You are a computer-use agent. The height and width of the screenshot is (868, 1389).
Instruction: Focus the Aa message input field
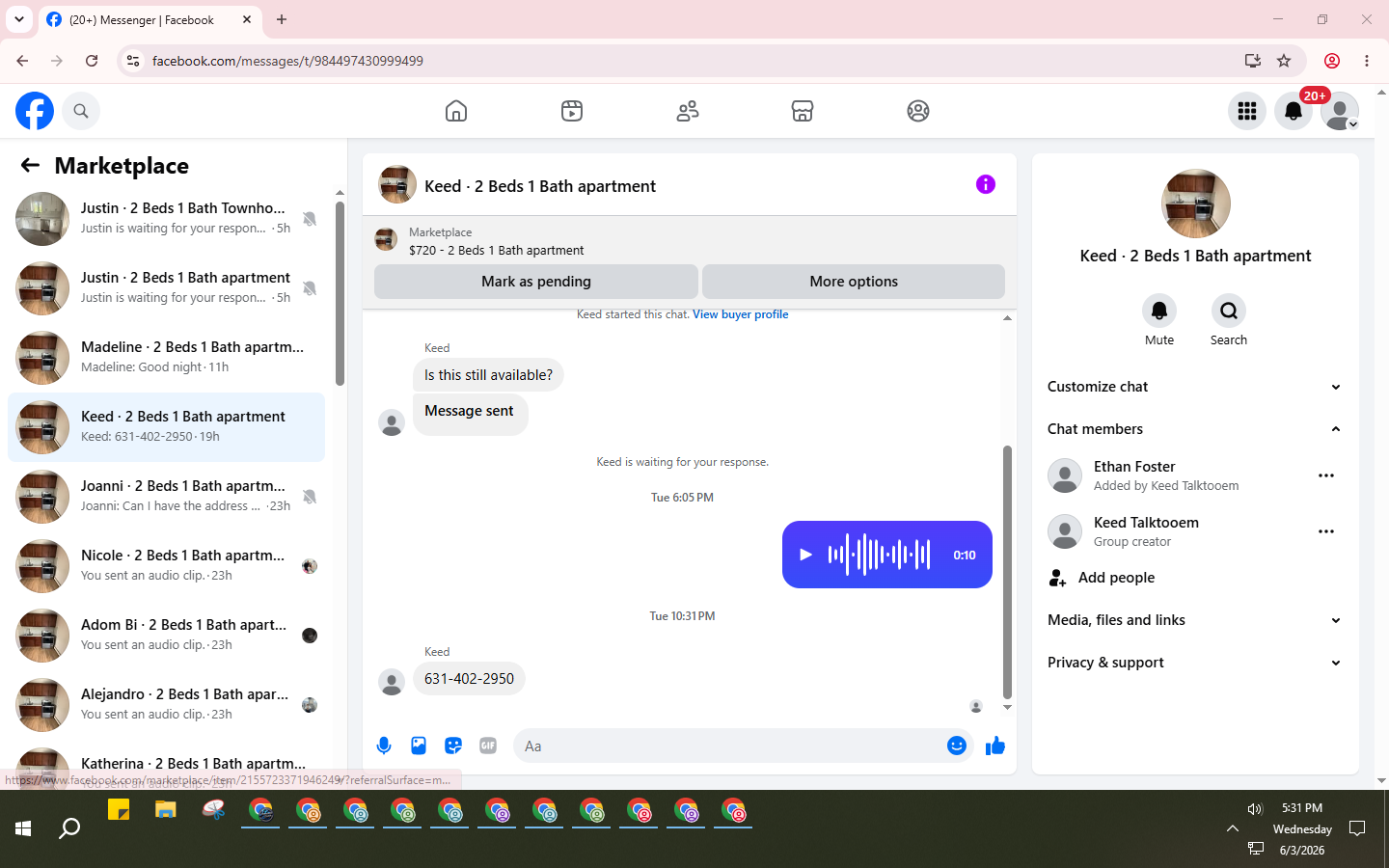pos(729,746)
